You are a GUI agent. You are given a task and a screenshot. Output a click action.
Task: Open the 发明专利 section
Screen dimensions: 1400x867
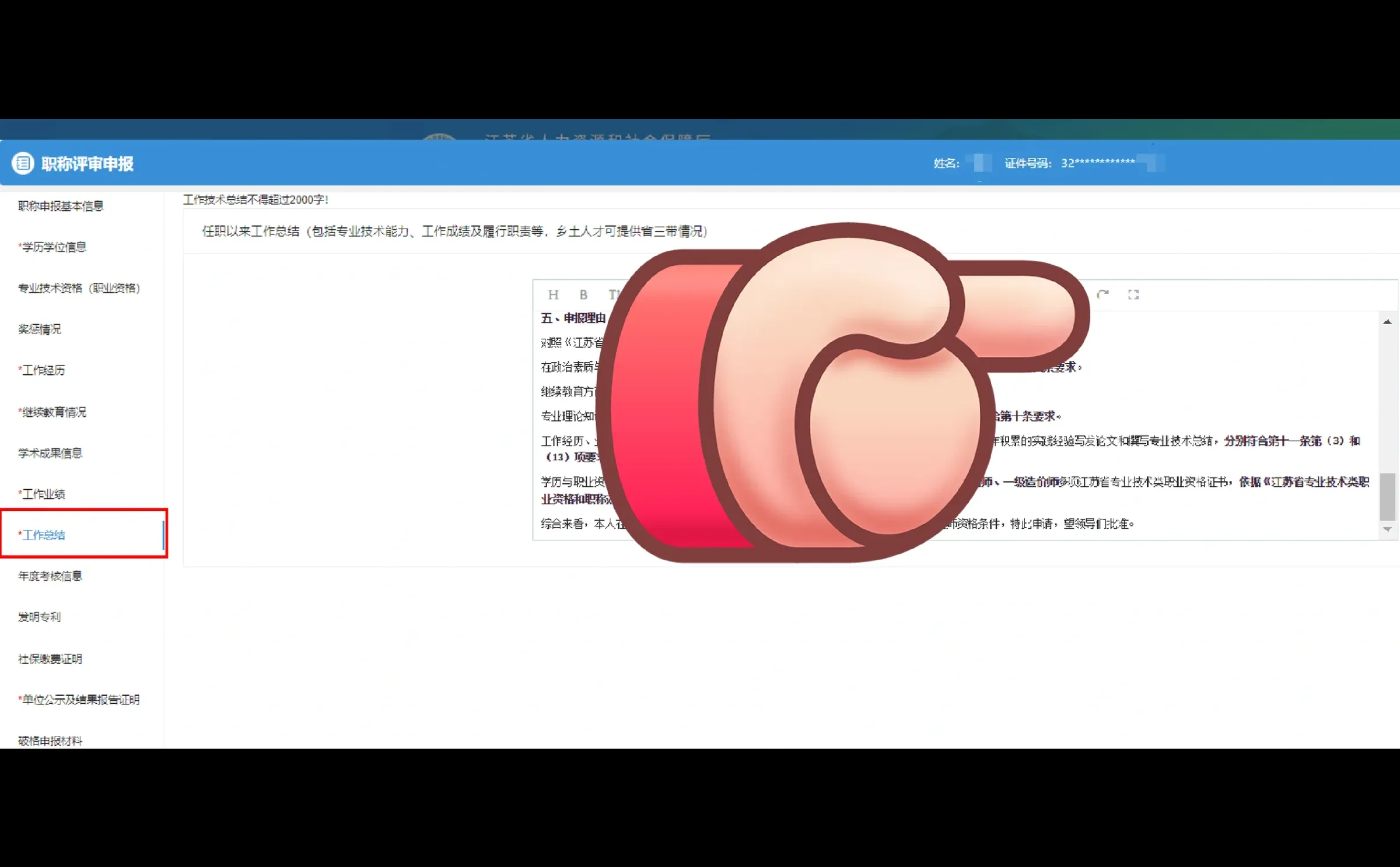[40, 617]
